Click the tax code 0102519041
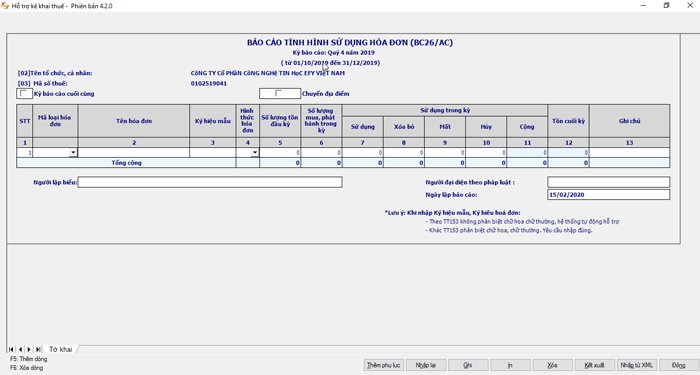Image resolution: width=700 pixels, height=375 pixels. coord(208,83)
